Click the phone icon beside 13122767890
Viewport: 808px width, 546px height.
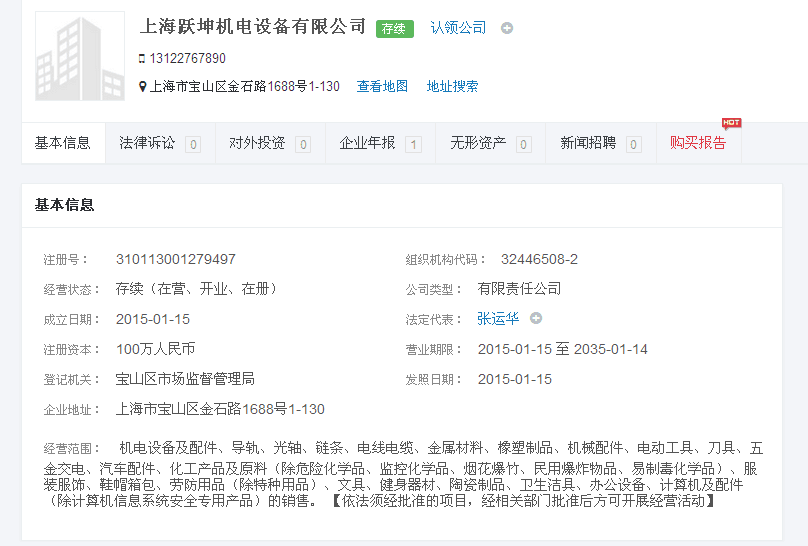point(142,59)
